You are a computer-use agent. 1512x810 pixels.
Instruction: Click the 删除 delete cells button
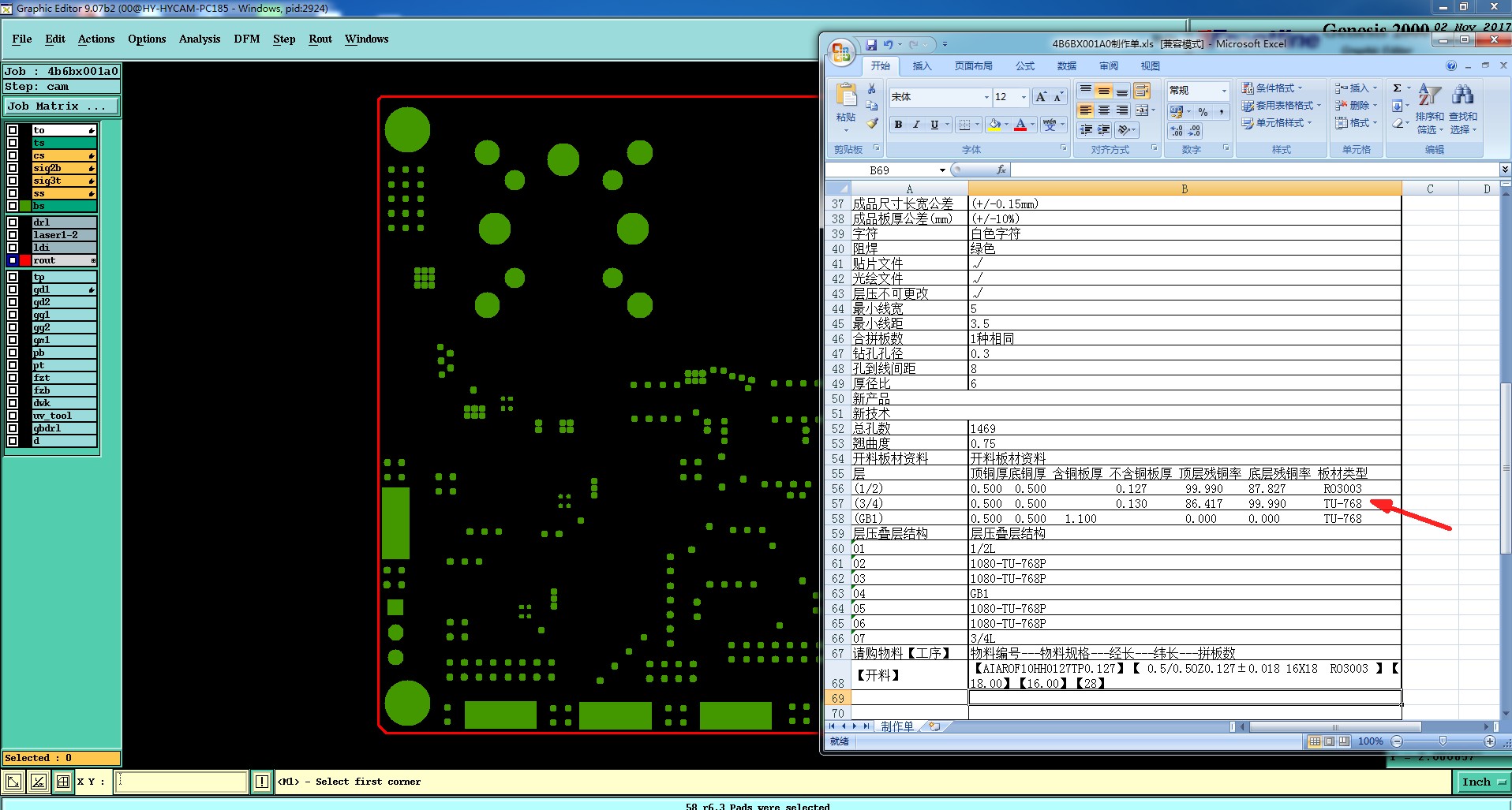[x=1356, y=105]
